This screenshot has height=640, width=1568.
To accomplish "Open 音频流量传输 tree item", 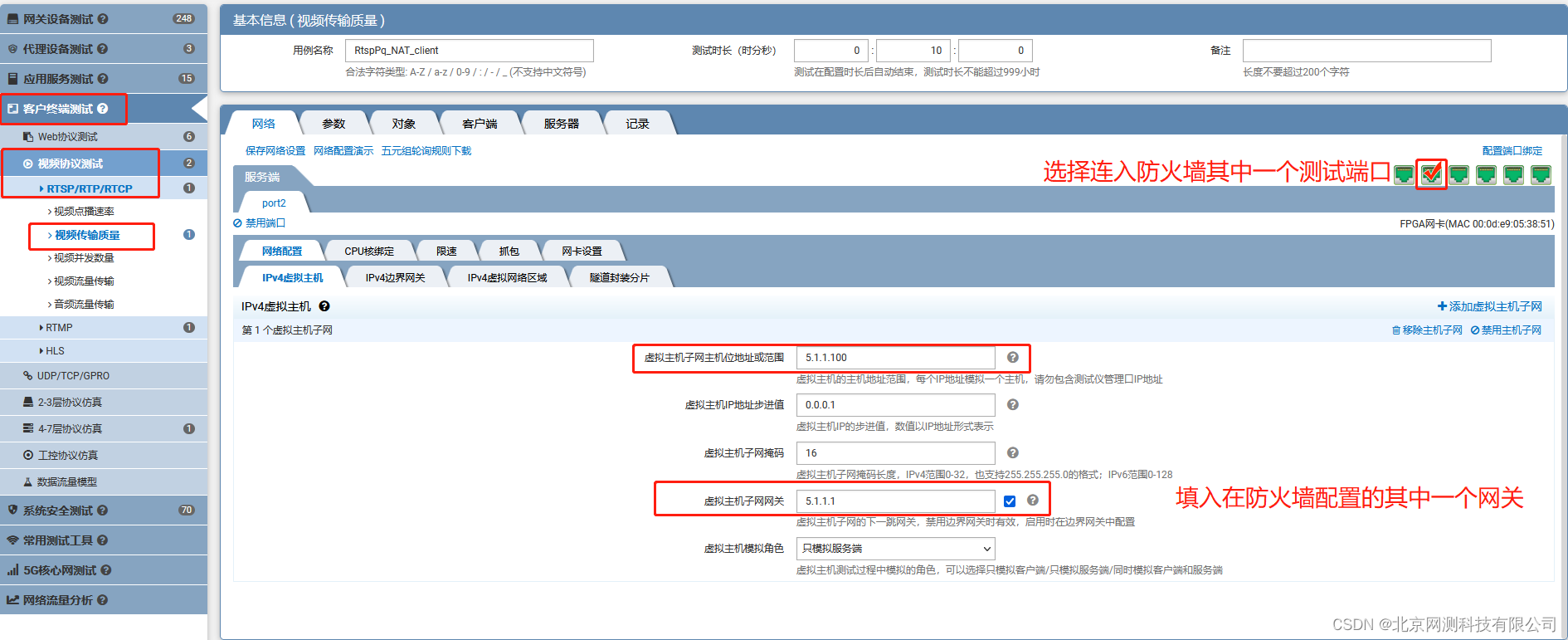I will (x=84, y=305).
